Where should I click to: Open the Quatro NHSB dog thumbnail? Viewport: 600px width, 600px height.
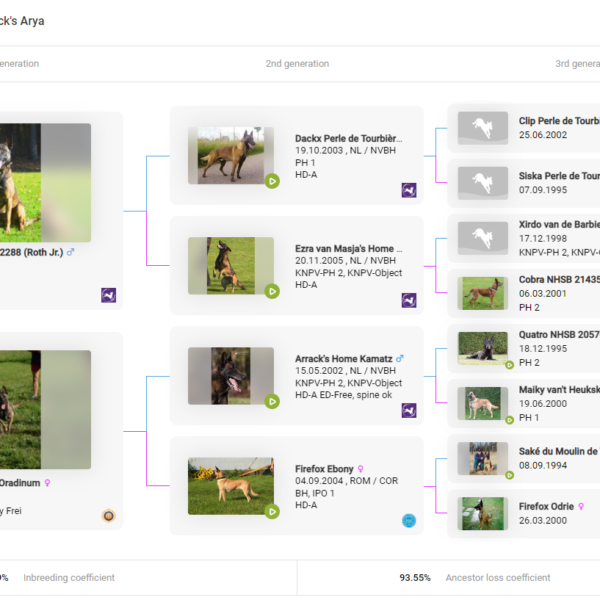tap(483, 348)
